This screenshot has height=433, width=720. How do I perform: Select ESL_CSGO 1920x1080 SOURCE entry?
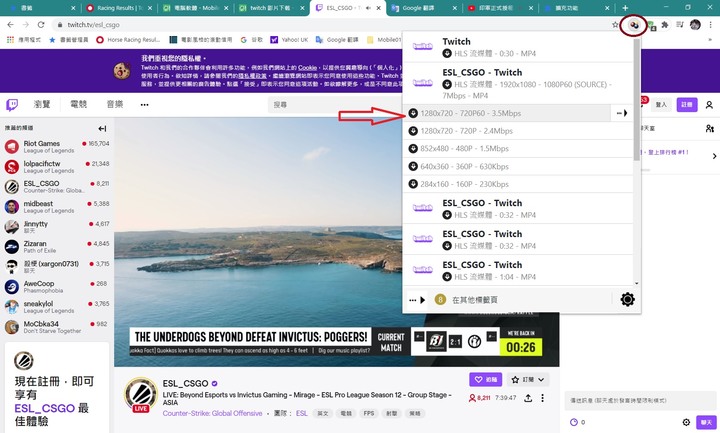518,84
